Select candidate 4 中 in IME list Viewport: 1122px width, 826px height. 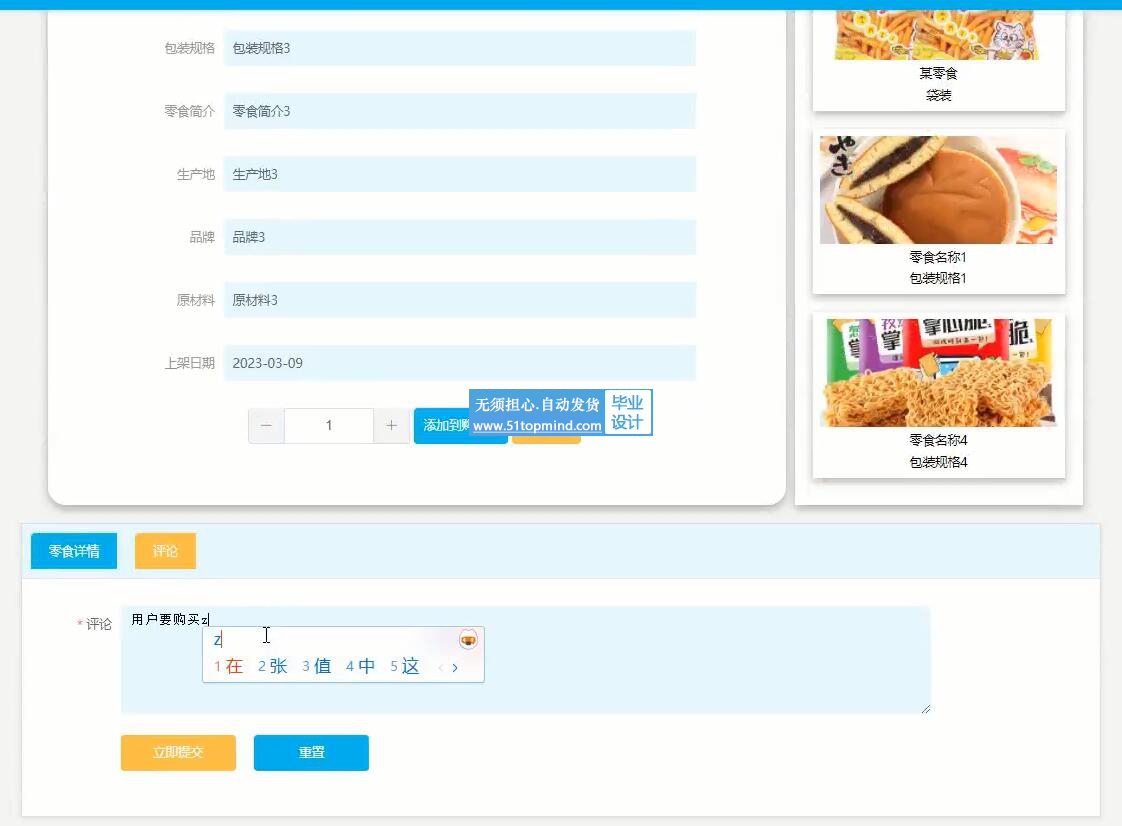(361, 666)
